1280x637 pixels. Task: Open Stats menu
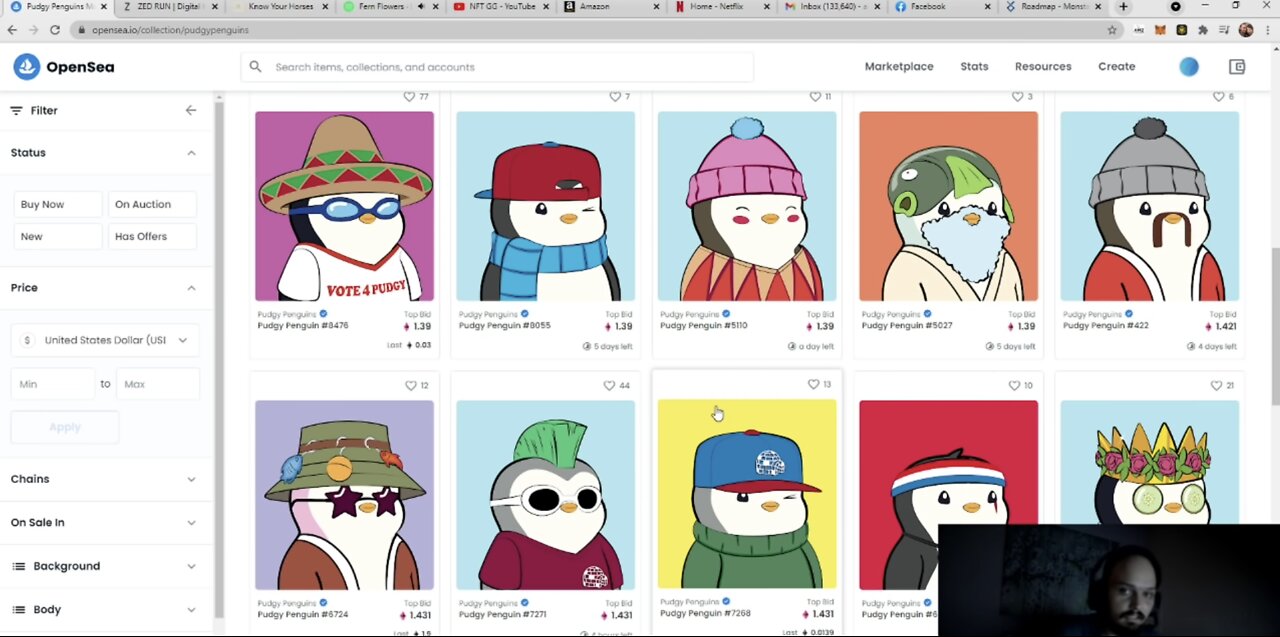[974, 67]
